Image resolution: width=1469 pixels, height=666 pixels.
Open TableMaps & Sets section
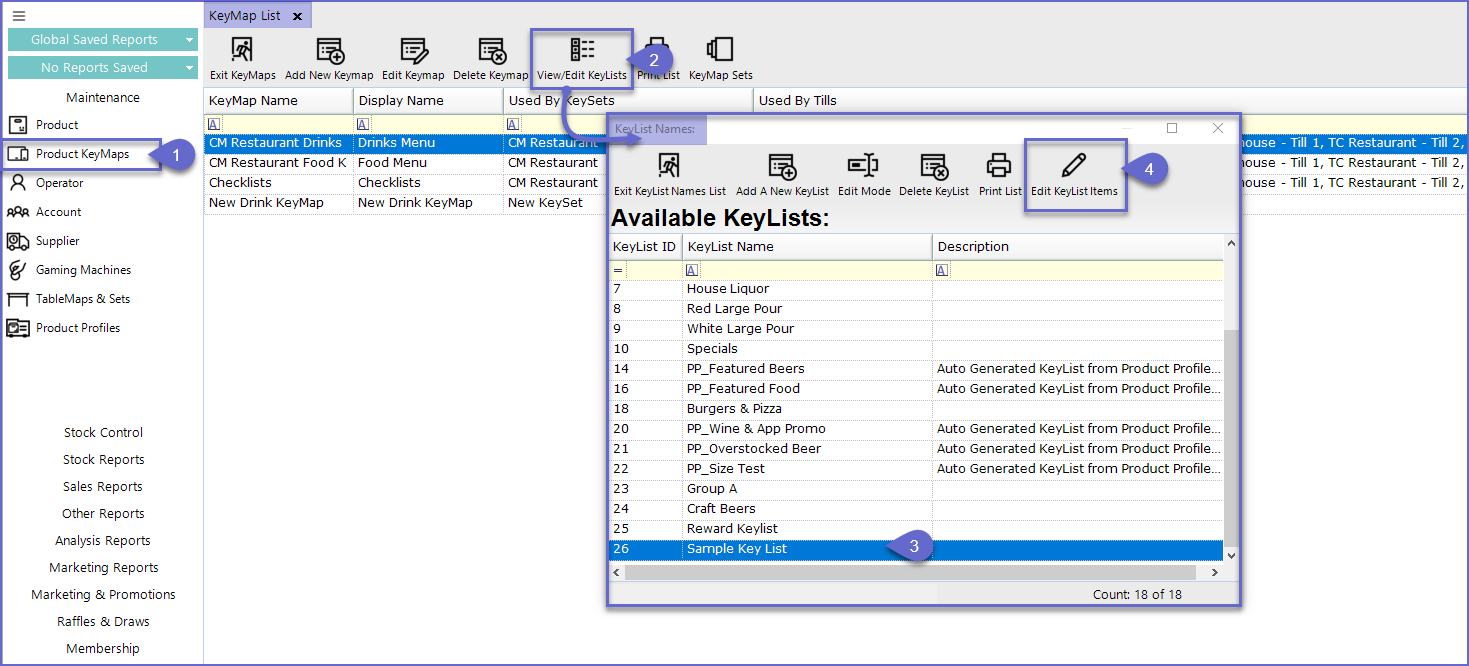[x=83, y=299]
